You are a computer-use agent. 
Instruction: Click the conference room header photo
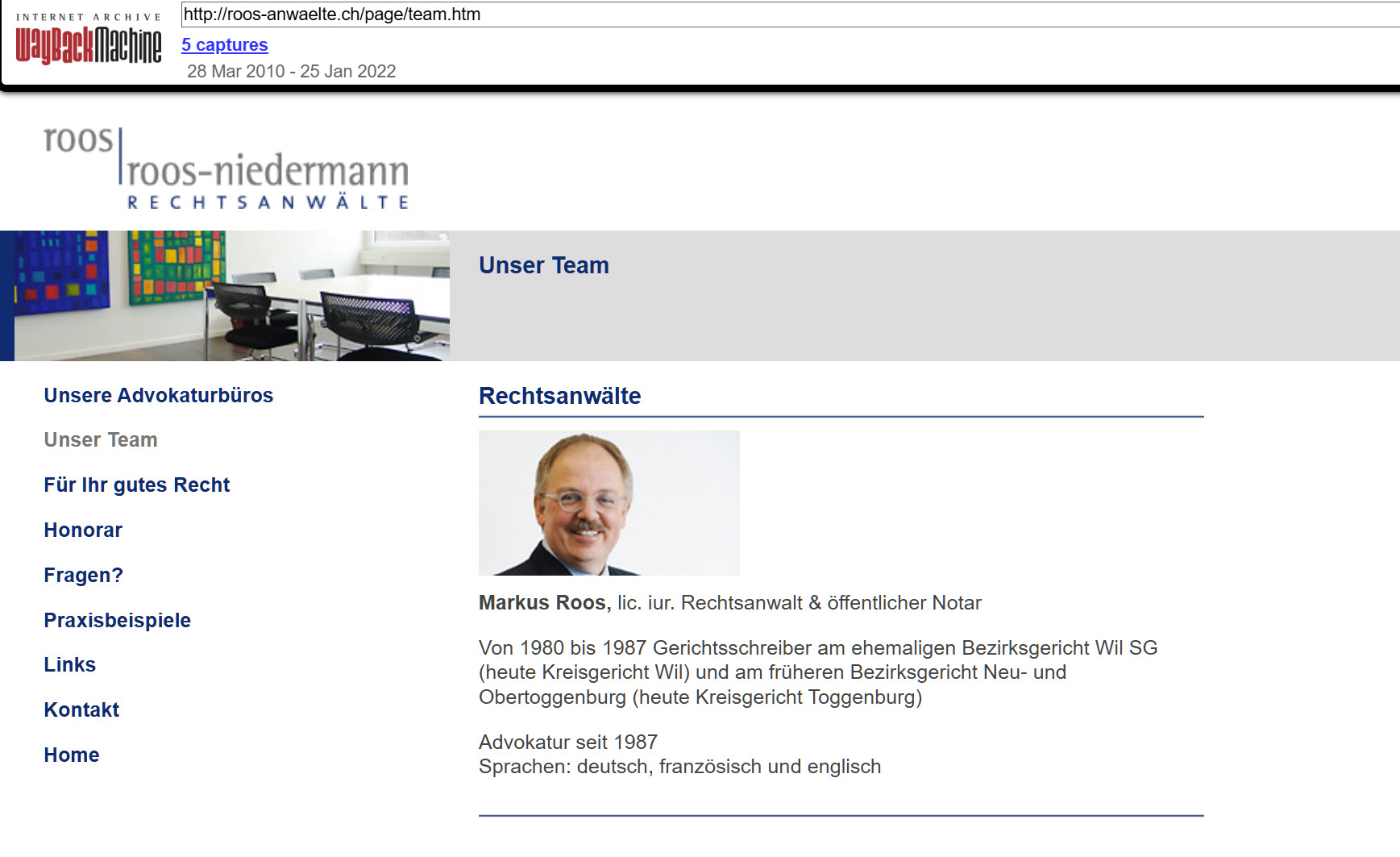pyautogui.click(x=226, y=296)
